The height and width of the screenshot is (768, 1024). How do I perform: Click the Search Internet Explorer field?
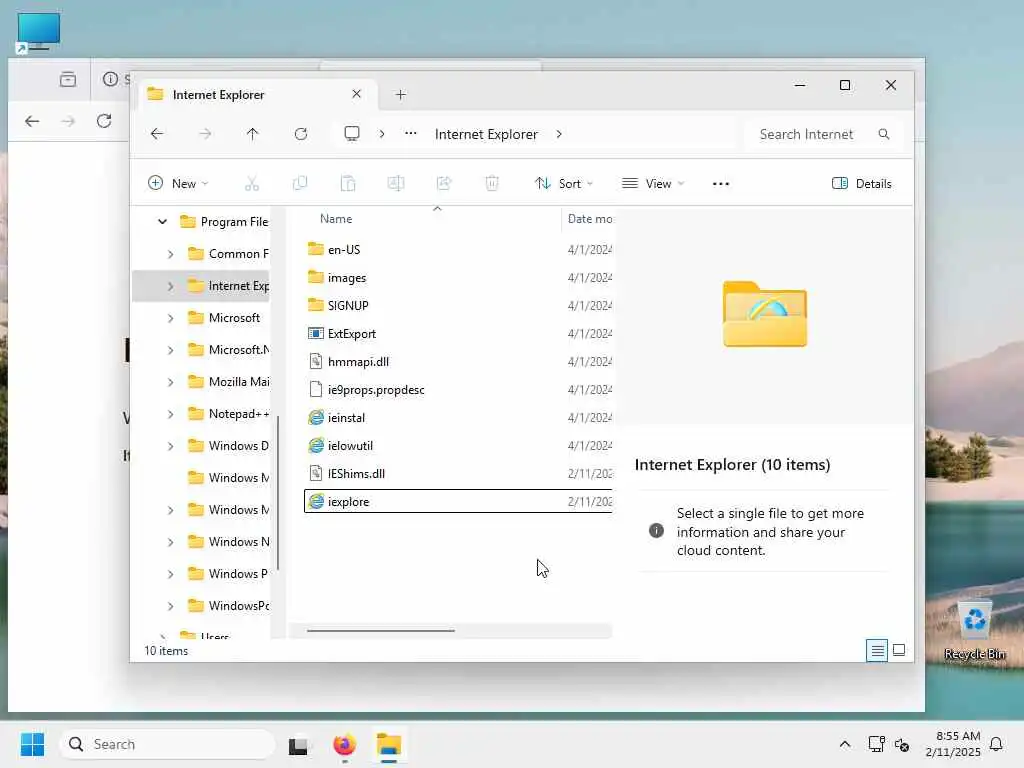[824, 134]
